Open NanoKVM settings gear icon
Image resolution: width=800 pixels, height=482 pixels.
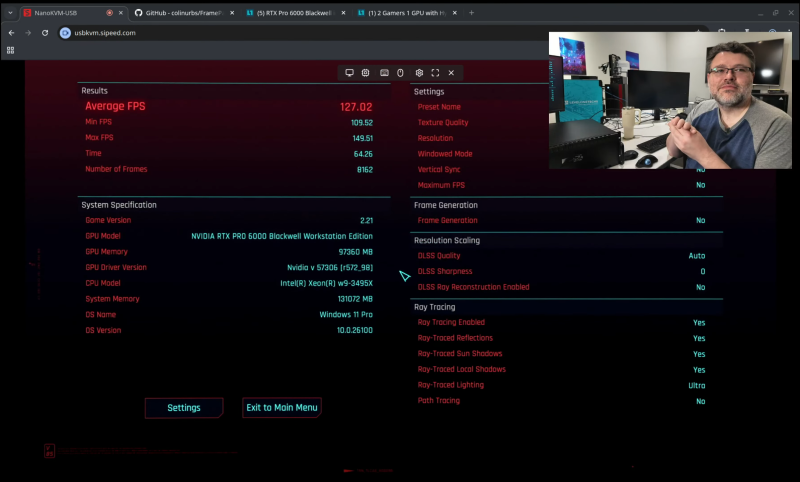pos(419,73)
